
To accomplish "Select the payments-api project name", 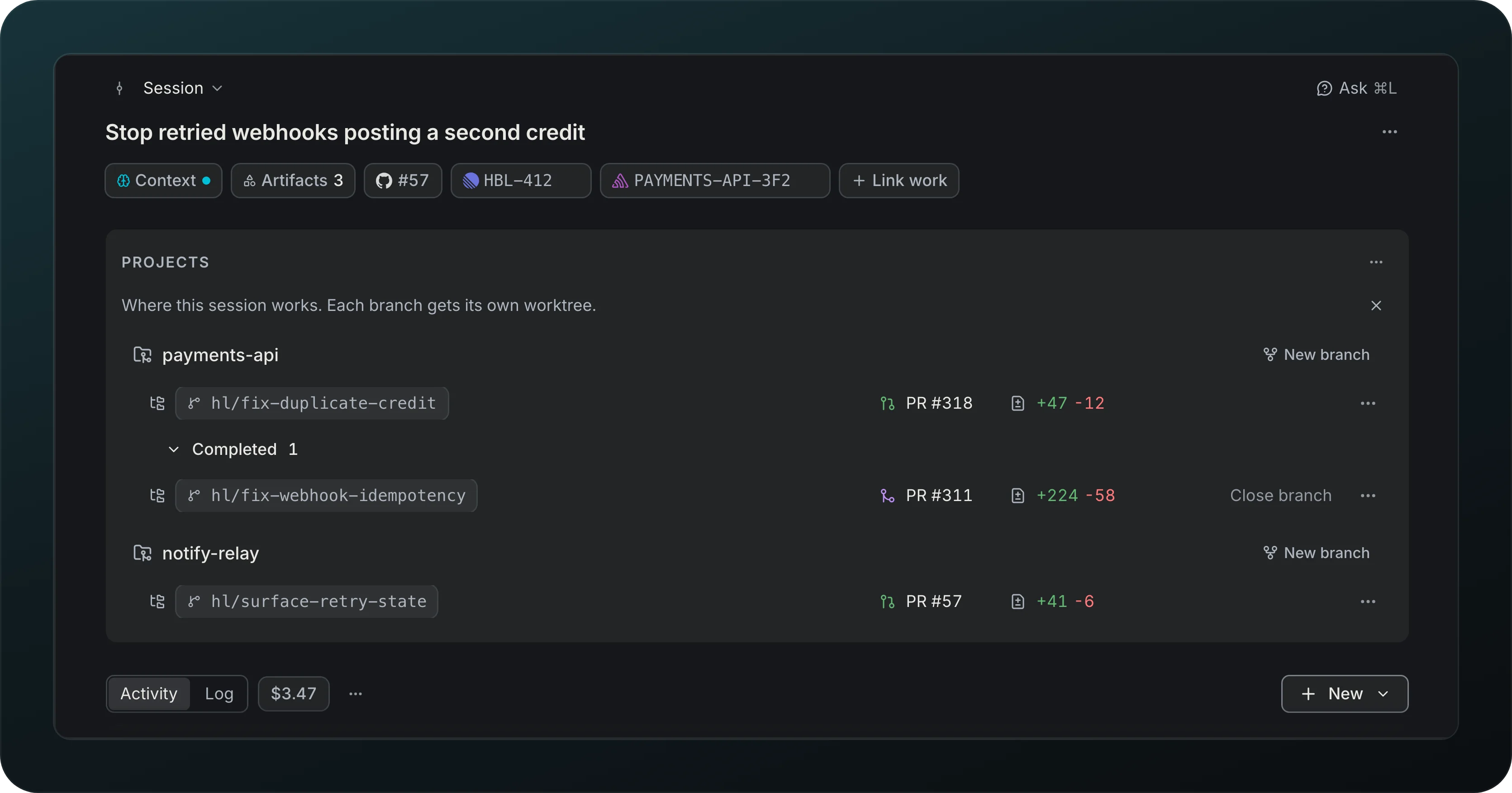I will 220,355.
